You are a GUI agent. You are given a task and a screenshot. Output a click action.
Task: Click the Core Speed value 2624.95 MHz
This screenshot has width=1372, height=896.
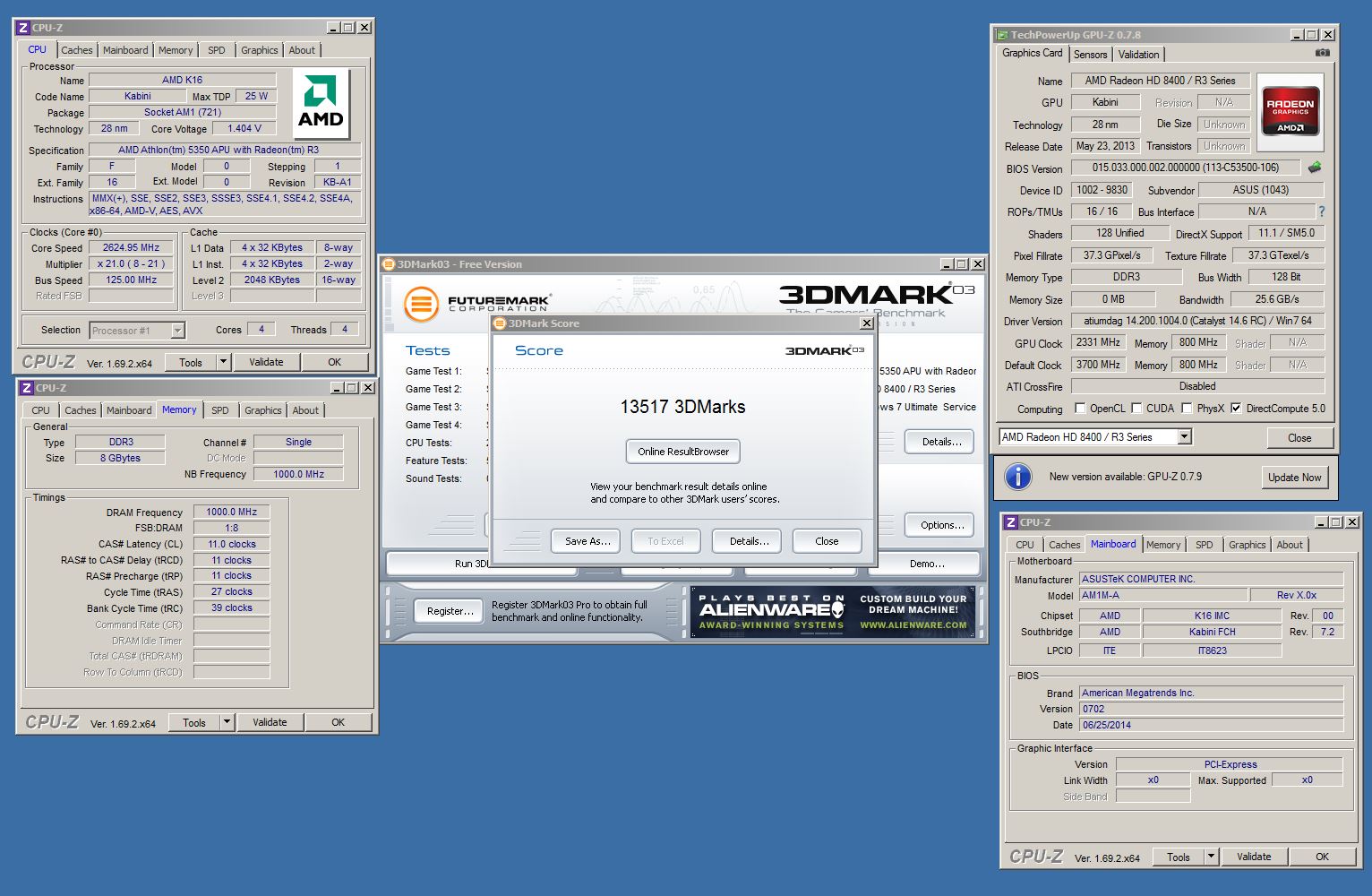[x=131, y=247]
